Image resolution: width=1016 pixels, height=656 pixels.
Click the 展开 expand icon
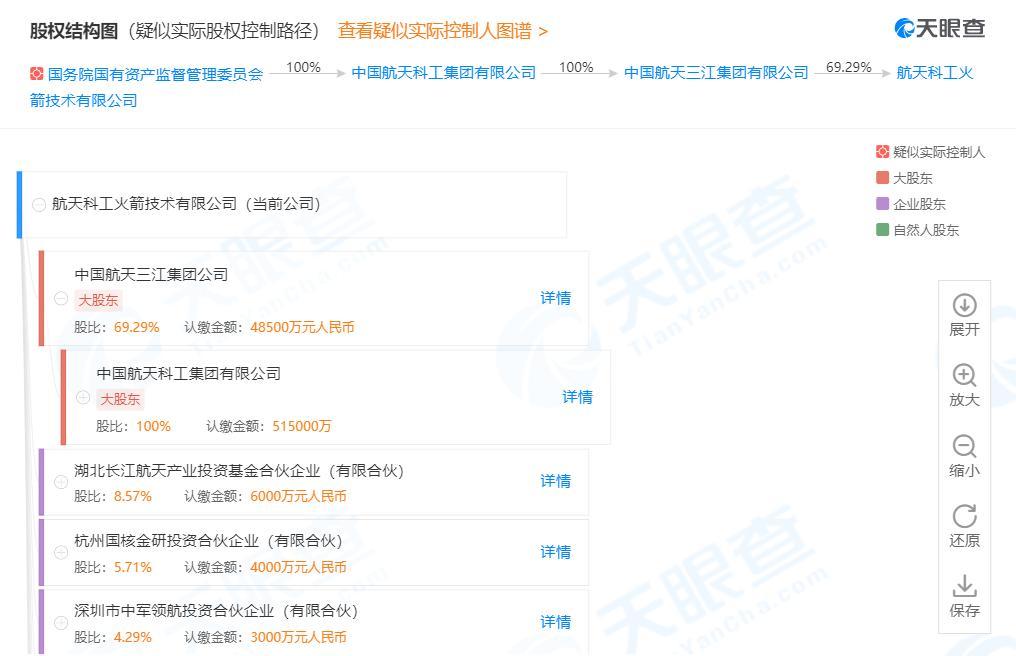pos(964,305)
